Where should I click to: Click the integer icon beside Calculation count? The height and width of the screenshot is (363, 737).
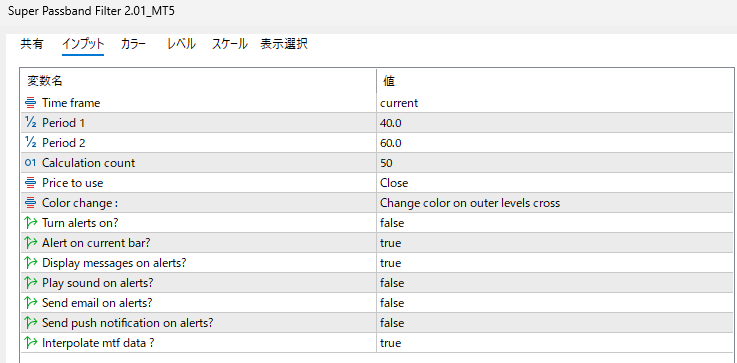[x=31, y=163]
